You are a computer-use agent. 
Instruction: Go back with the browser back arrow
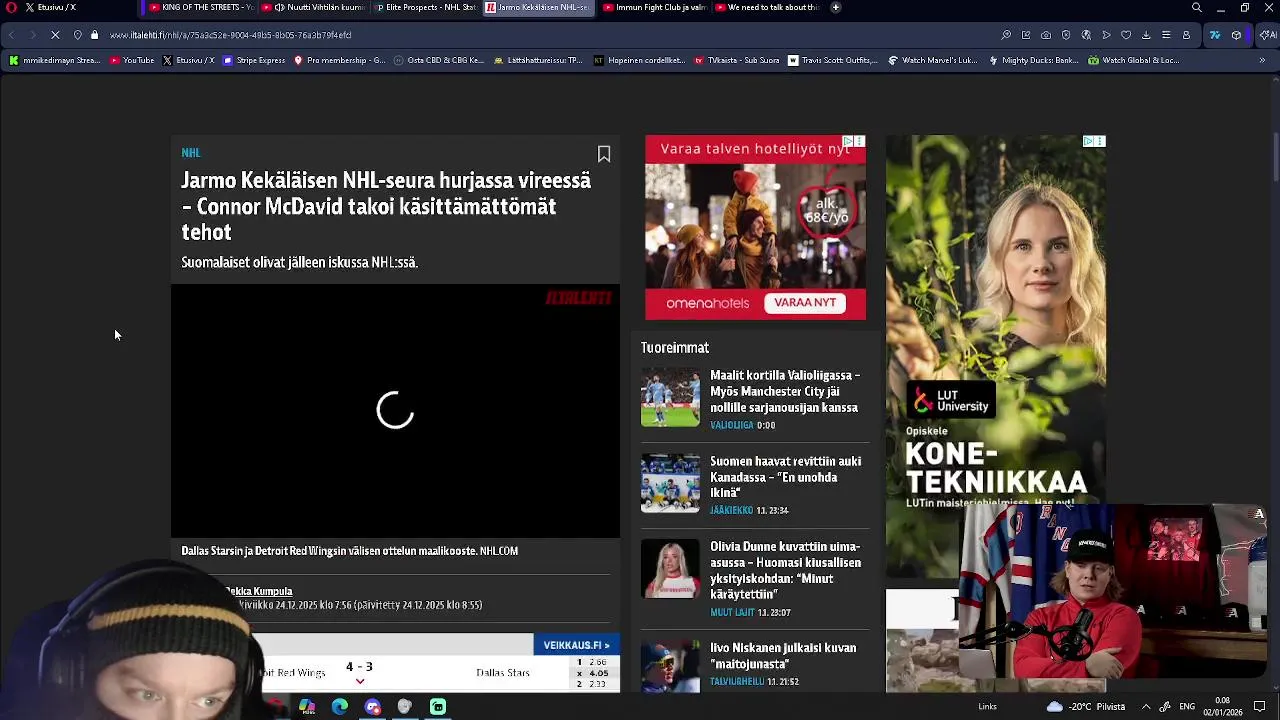(x=12, y=35)
